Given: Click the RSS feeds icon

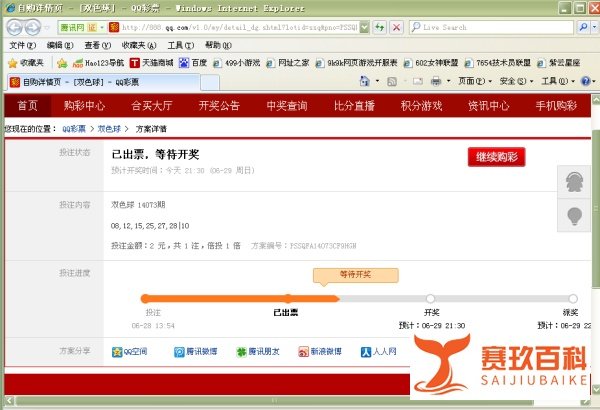Looking at the screenshot, I should click(x=392, y=81).
